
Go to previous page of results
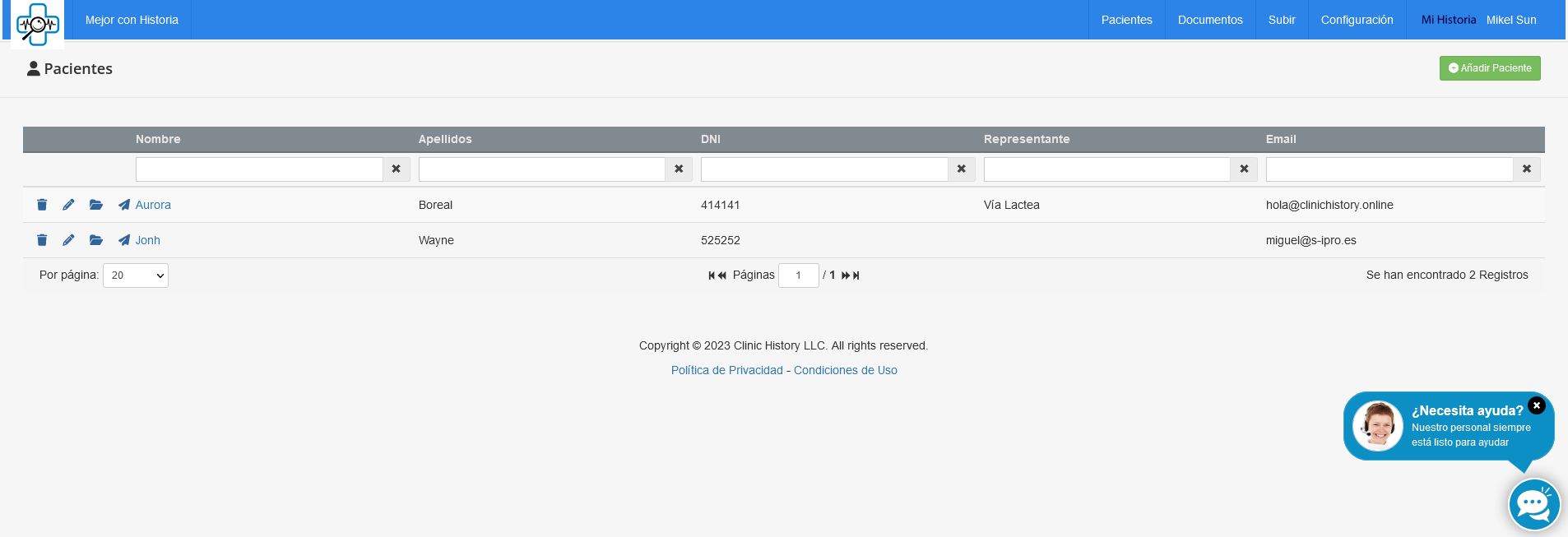[x=722, y=275]
